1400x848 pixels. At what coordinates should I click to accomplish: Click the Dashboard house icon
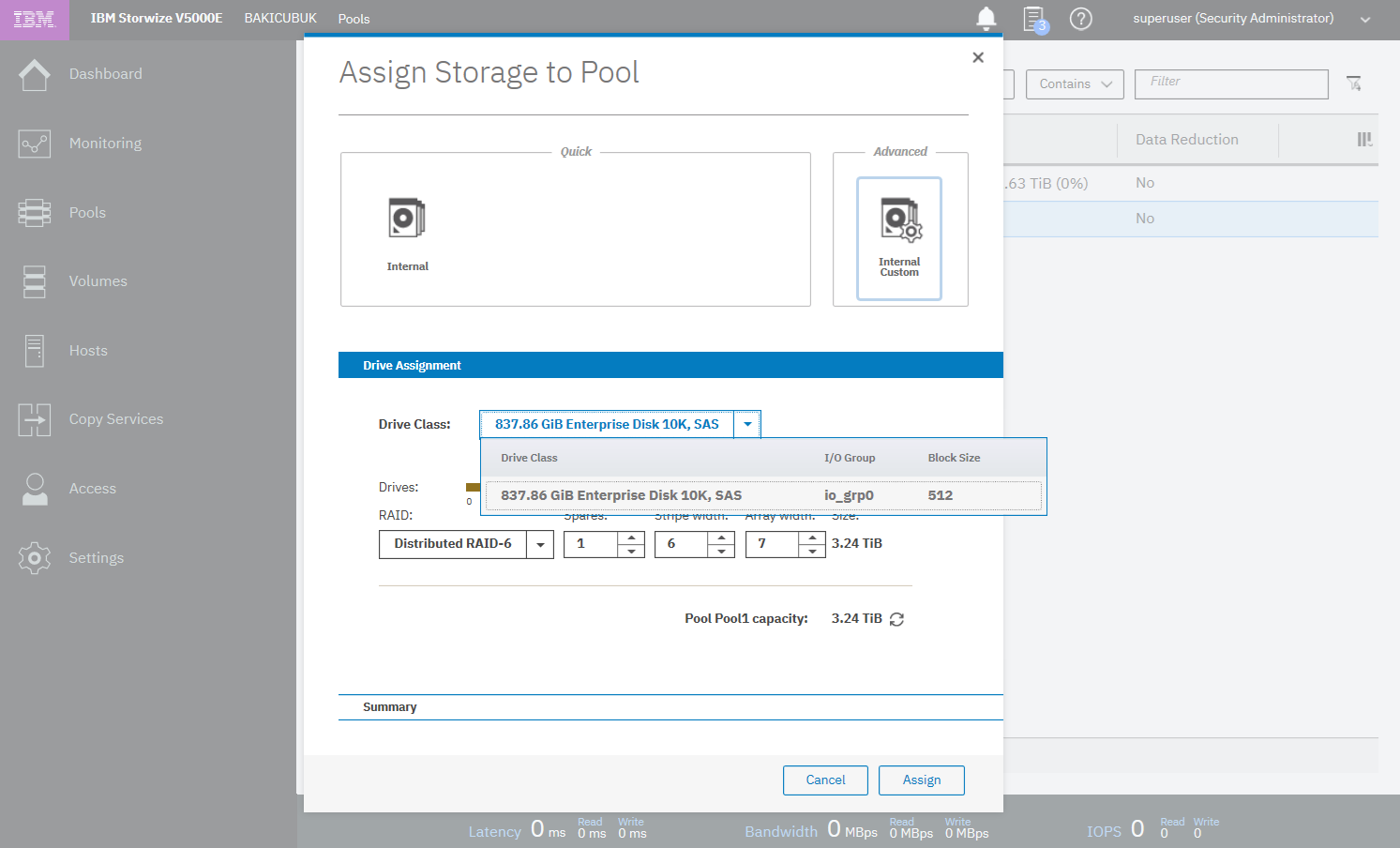pos(34,75)
